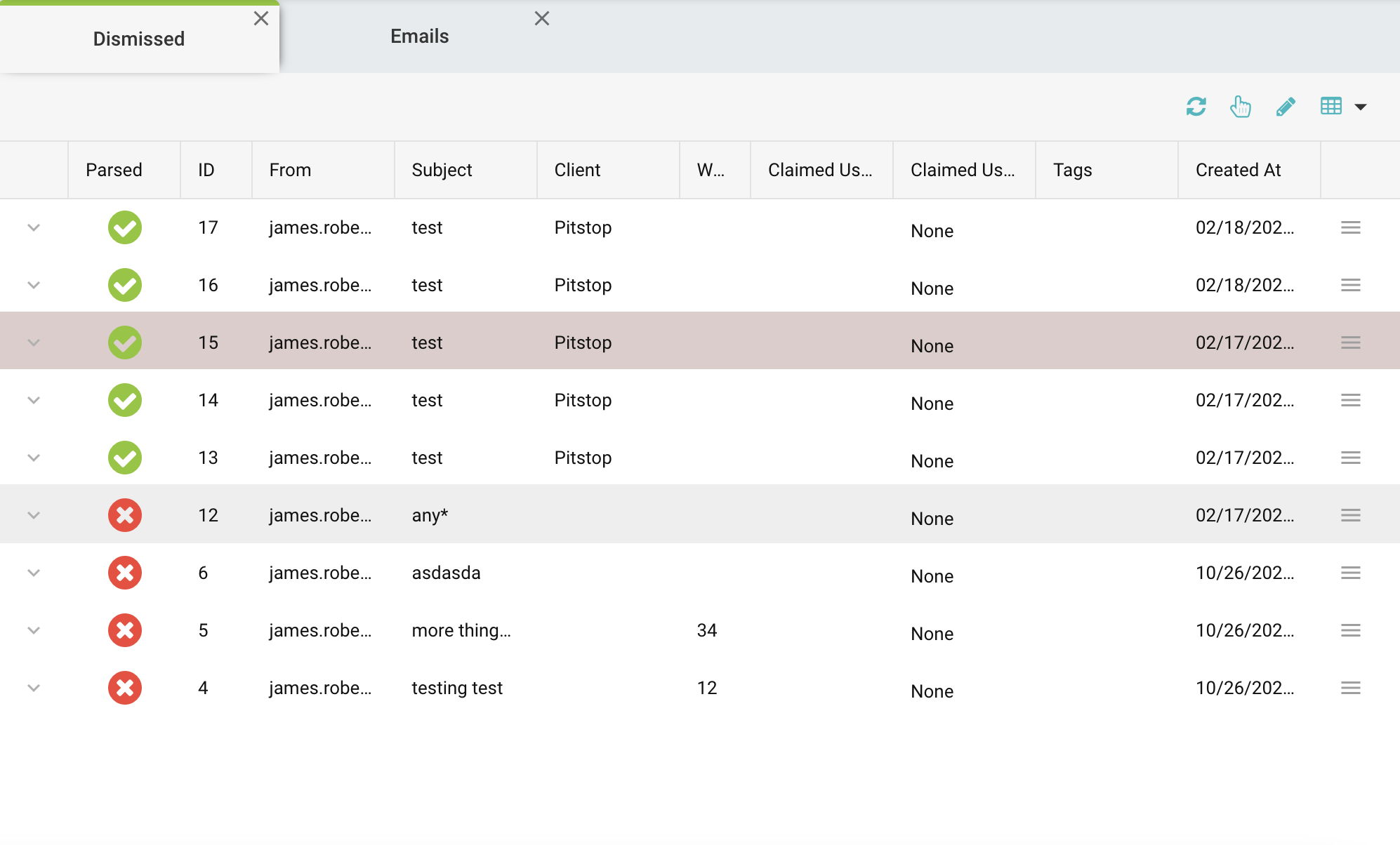
Task: Click the hand pointer claim icon
Action: (x=1241, y=107)
